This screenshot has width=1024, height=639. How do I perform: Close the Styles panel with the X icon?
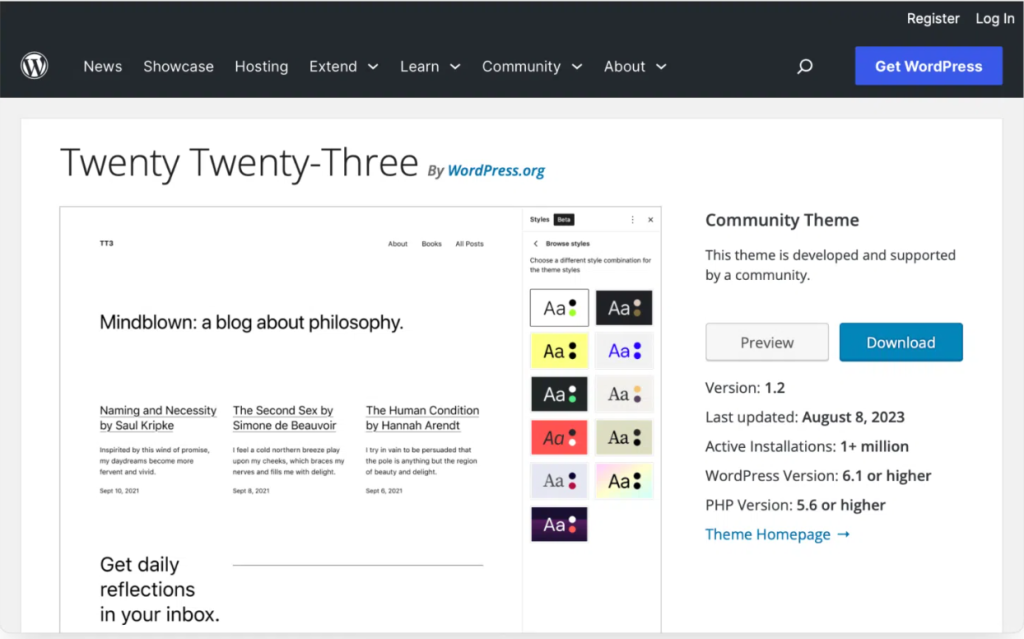coord(650,220)
